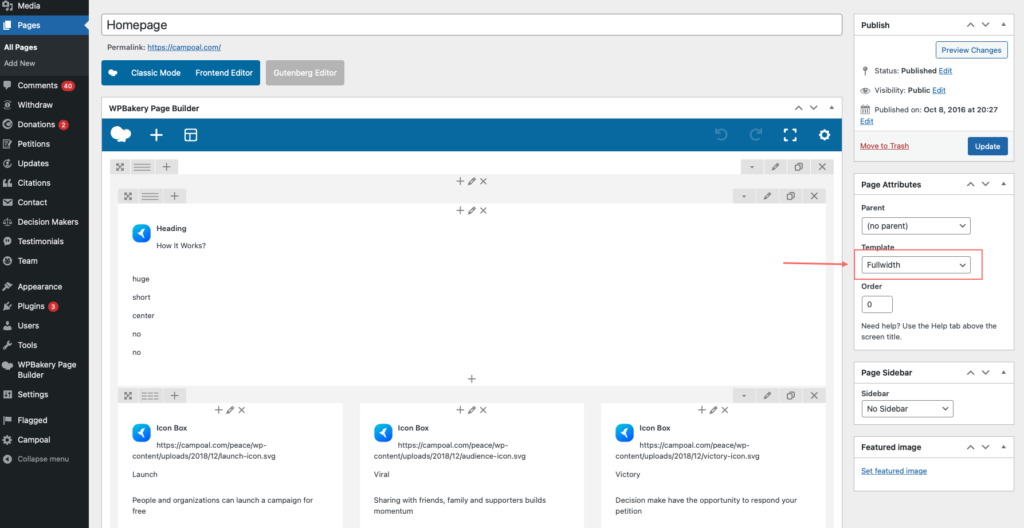Switch to Classic Mode editor
1024x528 pixels.
coord(155,73)
